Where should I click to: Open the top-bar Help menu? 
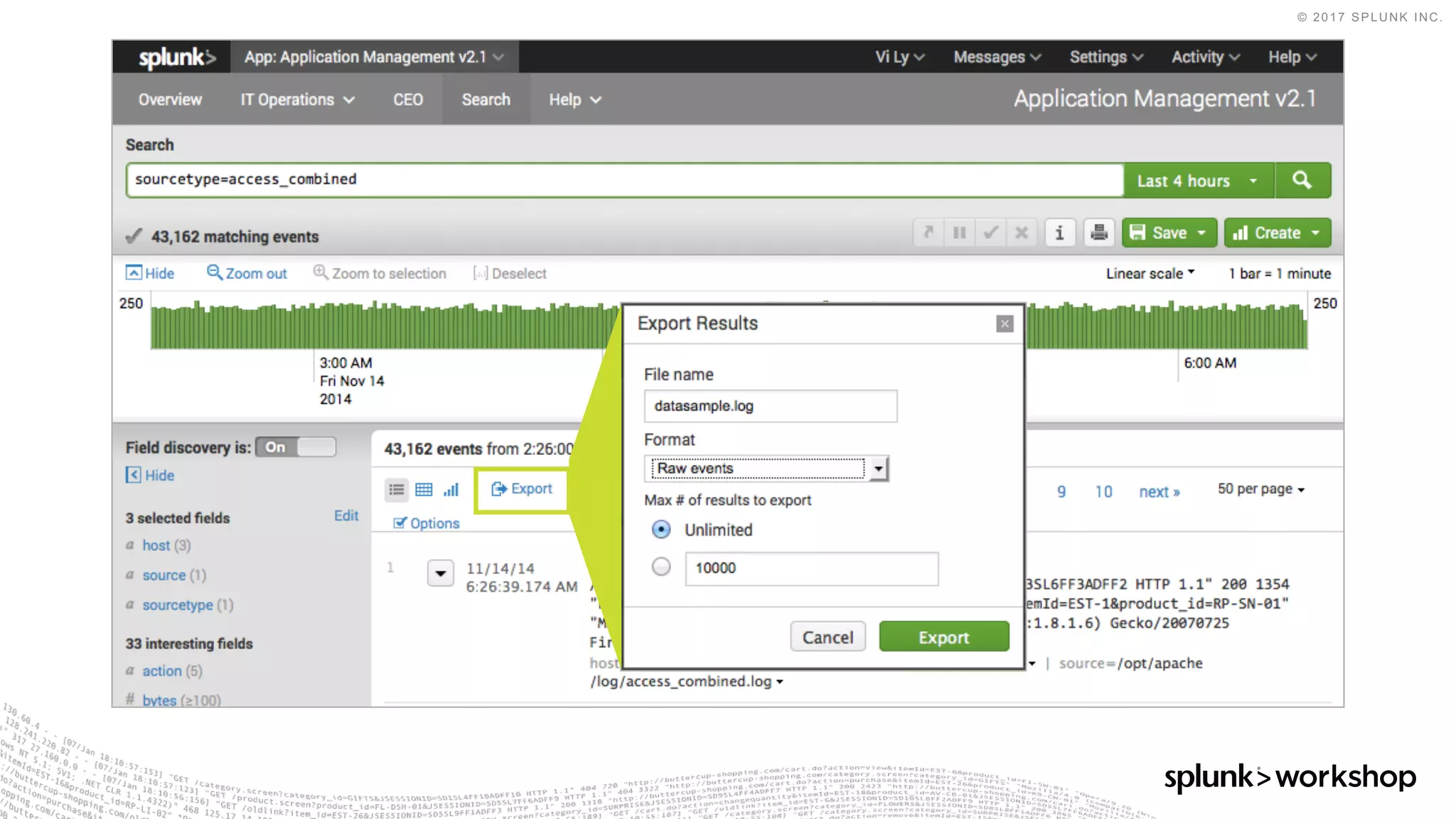point(1292,57)
